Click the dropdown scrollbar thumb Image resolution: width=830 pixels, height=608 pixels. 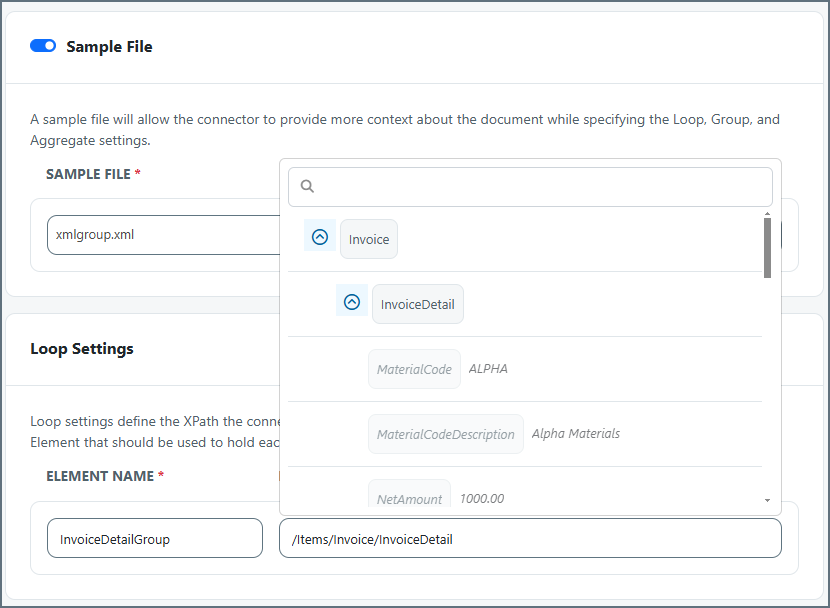[x=767, y=247]
